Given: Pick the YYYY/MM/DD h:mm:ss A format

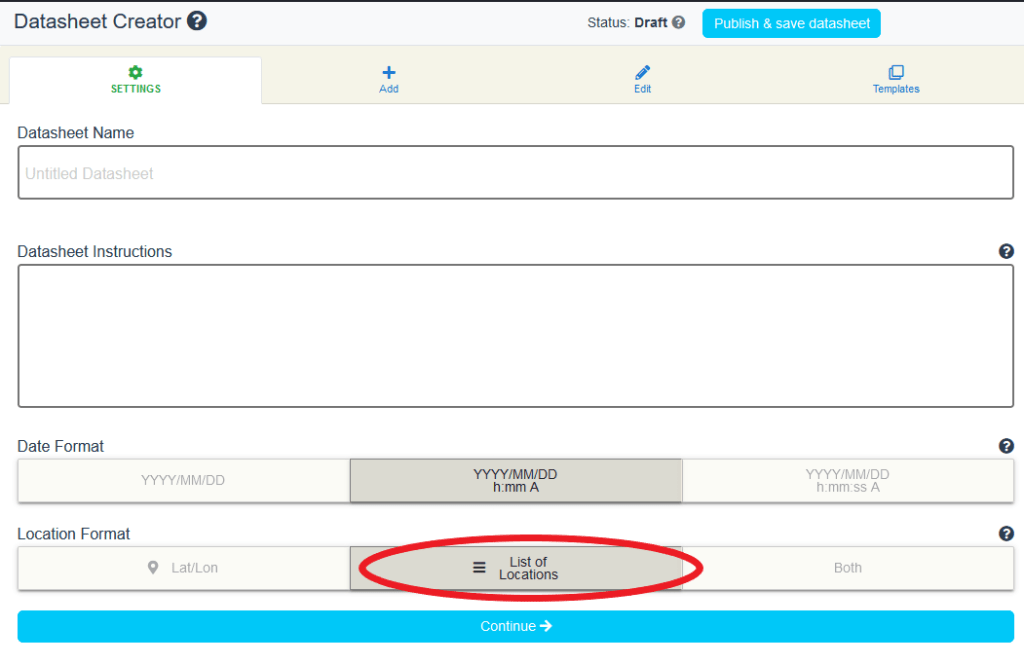Looking at the screenshot, I should pos(847,480).
